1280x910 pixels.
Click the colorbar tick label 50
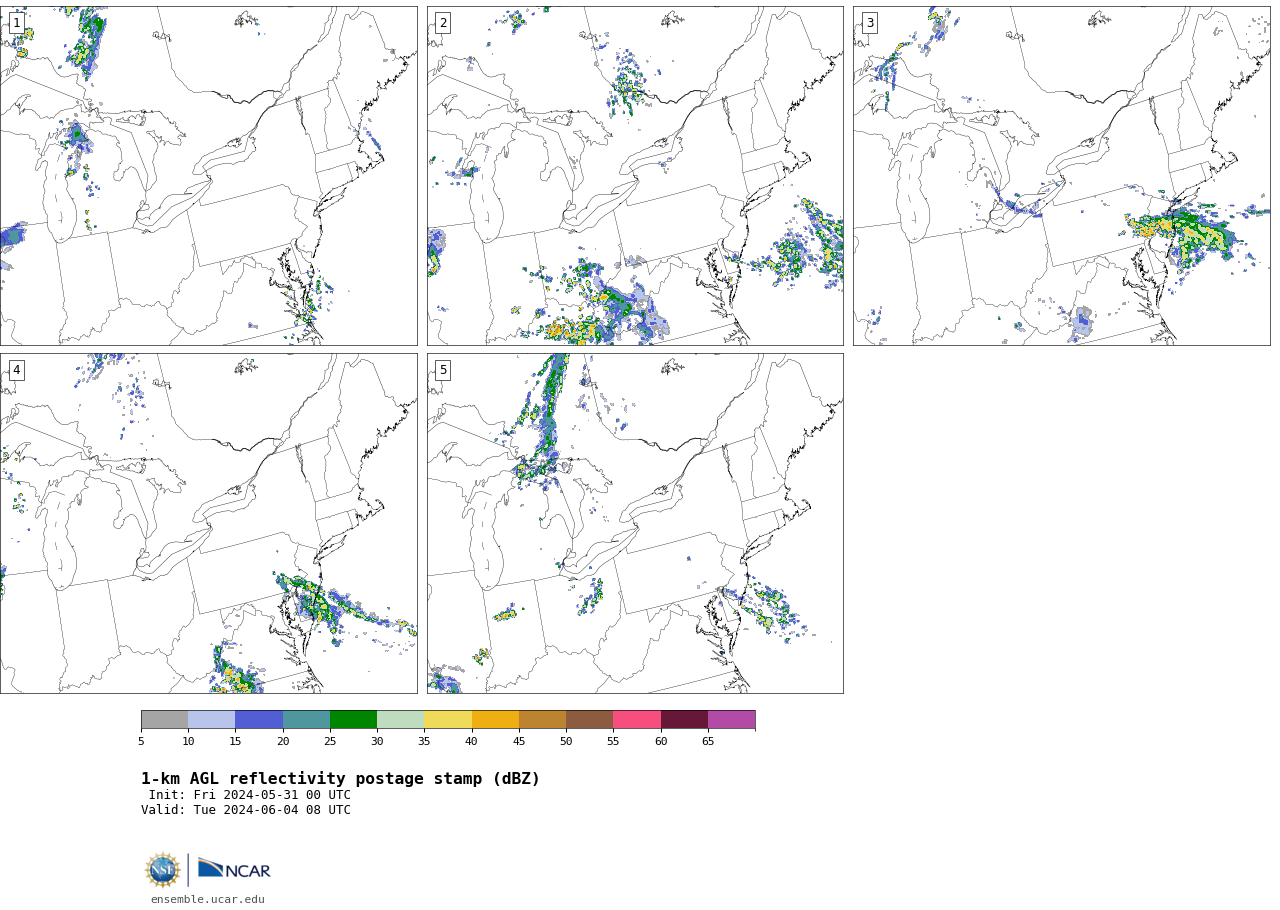[x=566, y=741]
